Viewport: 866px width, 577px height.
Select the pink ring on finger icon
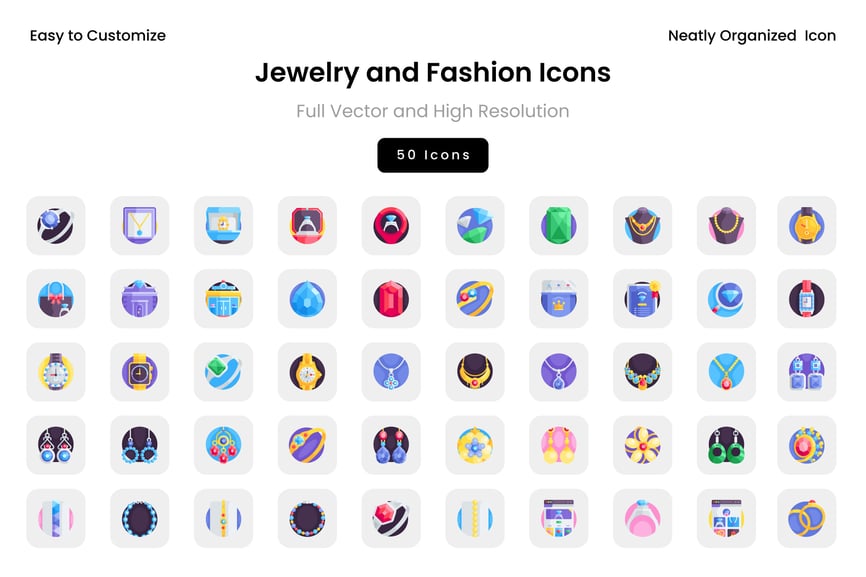[x=642, y=518]
